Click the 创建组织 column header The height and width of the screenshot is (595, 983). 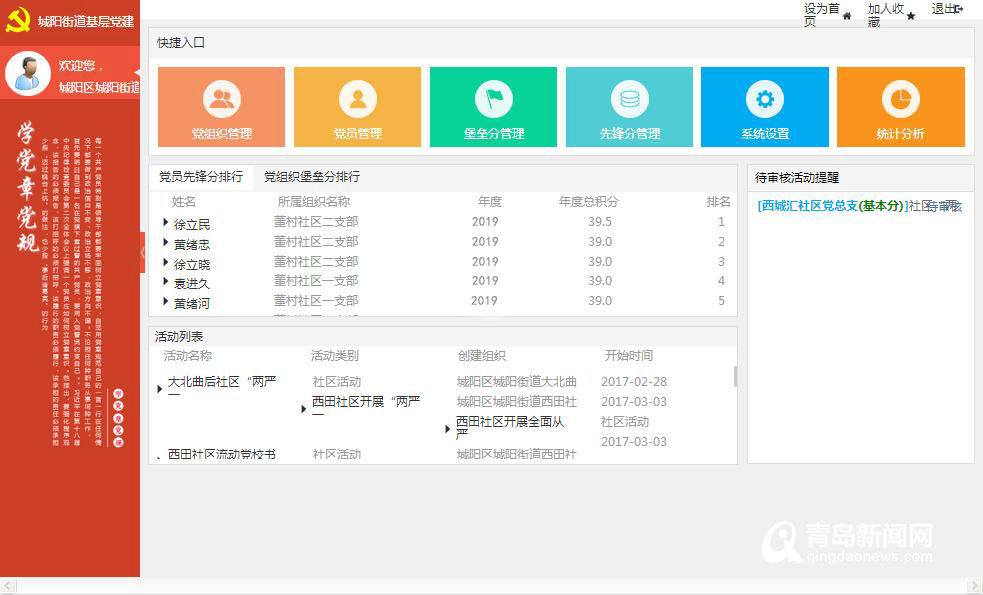(481, 355)
